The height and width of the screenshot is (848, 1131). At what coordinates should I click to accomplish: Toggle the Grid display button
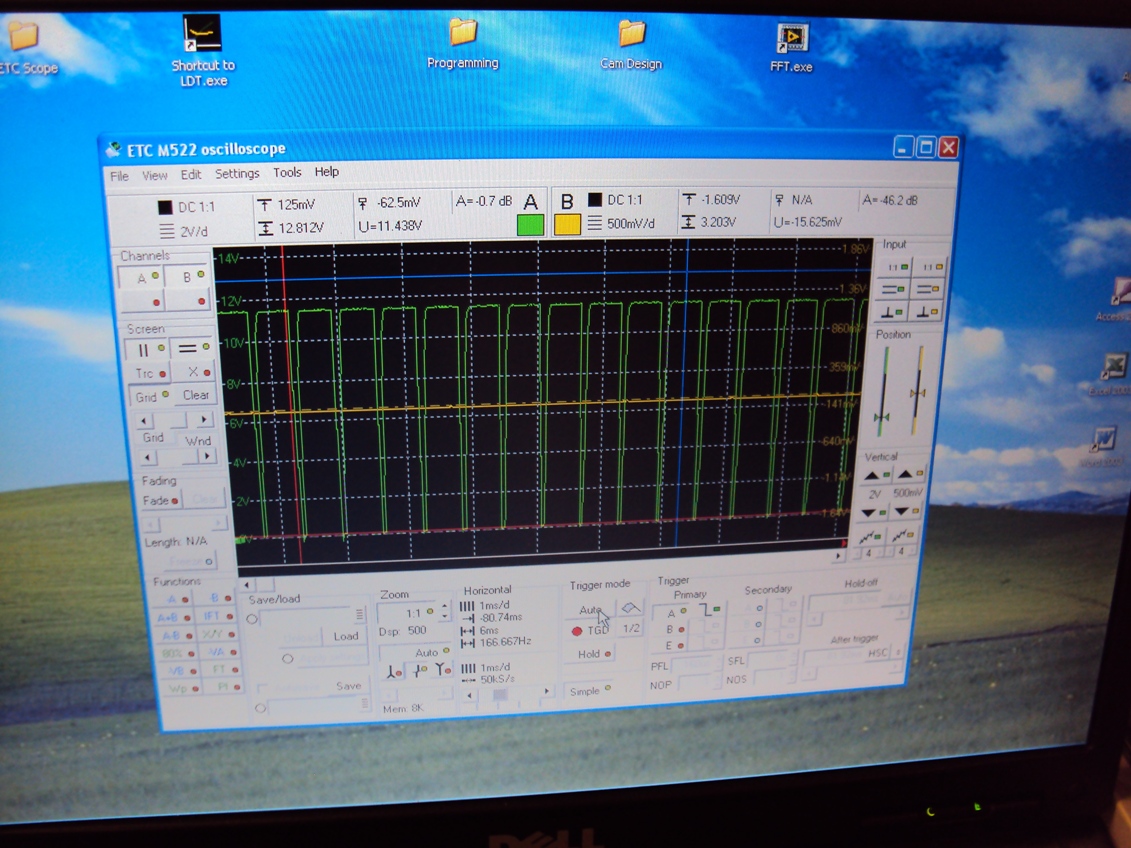[x=149, y=396]
